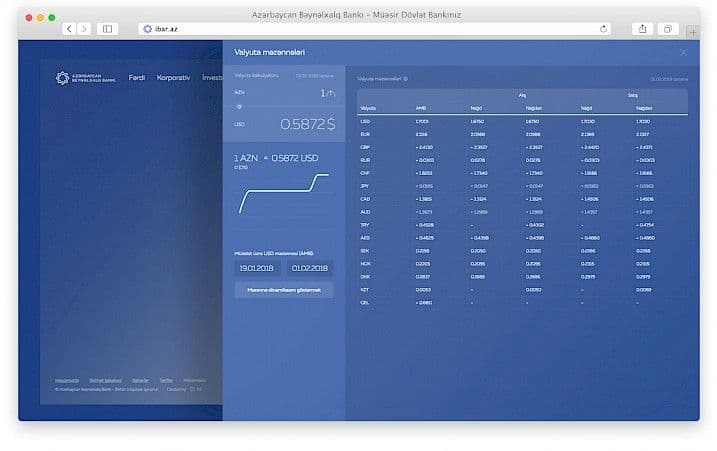717x451 pixels.
Task: Open the Korporativ menu
Action: pos(173,78)
